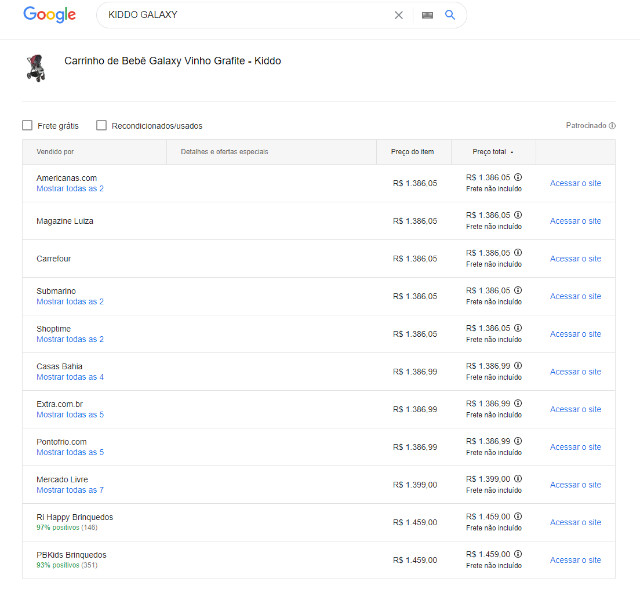Open the Google logo homepage link

[x=49, y=15]
